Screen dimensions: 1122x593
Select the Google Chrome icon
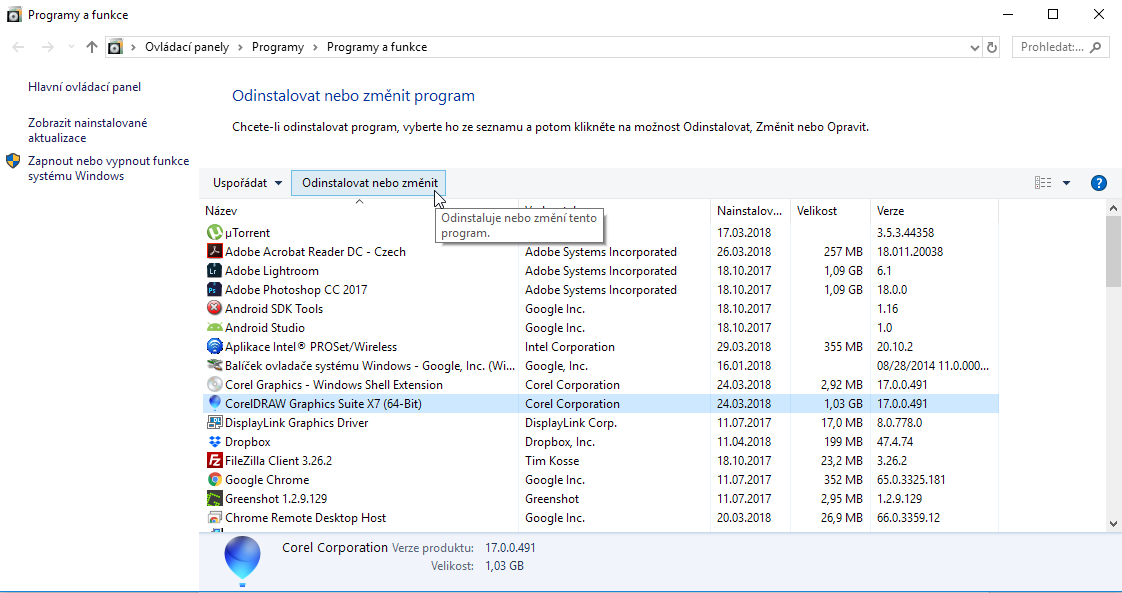pos(214,480)
